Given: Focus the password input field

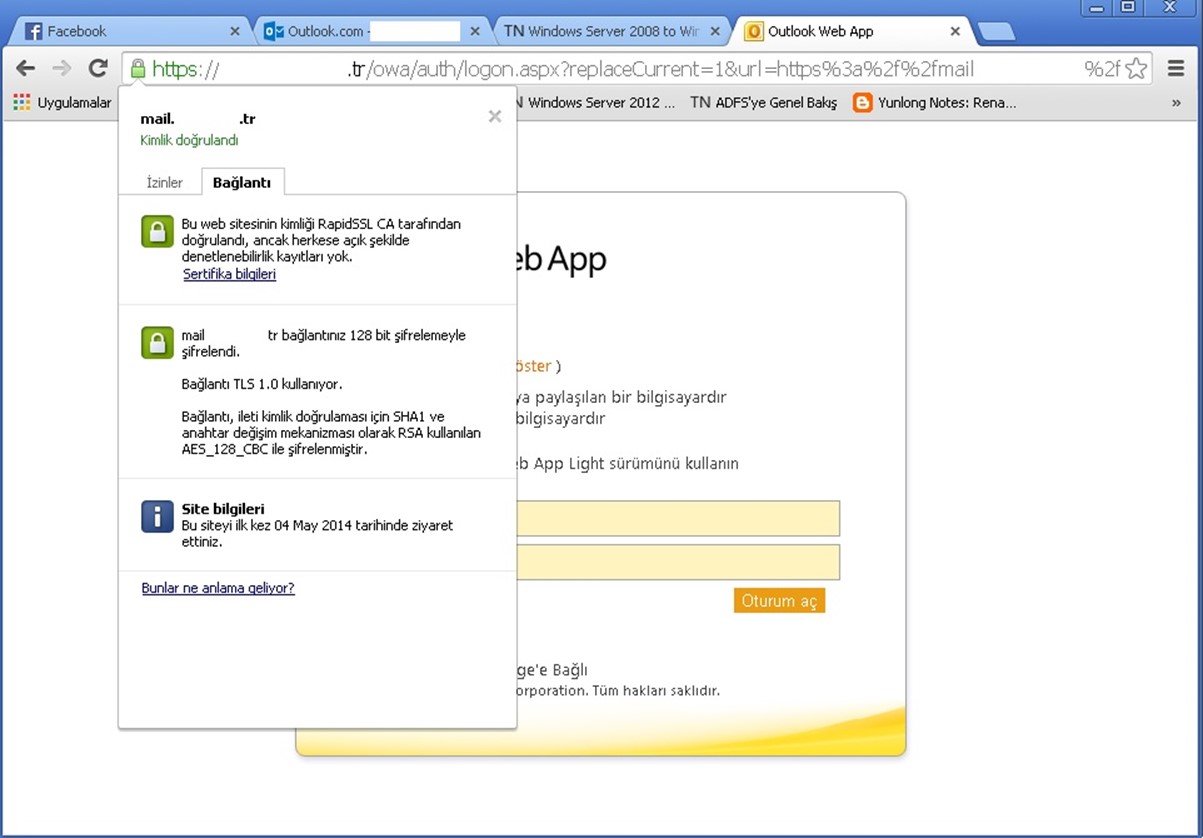Looking at the screenshot, I should 678,562.
